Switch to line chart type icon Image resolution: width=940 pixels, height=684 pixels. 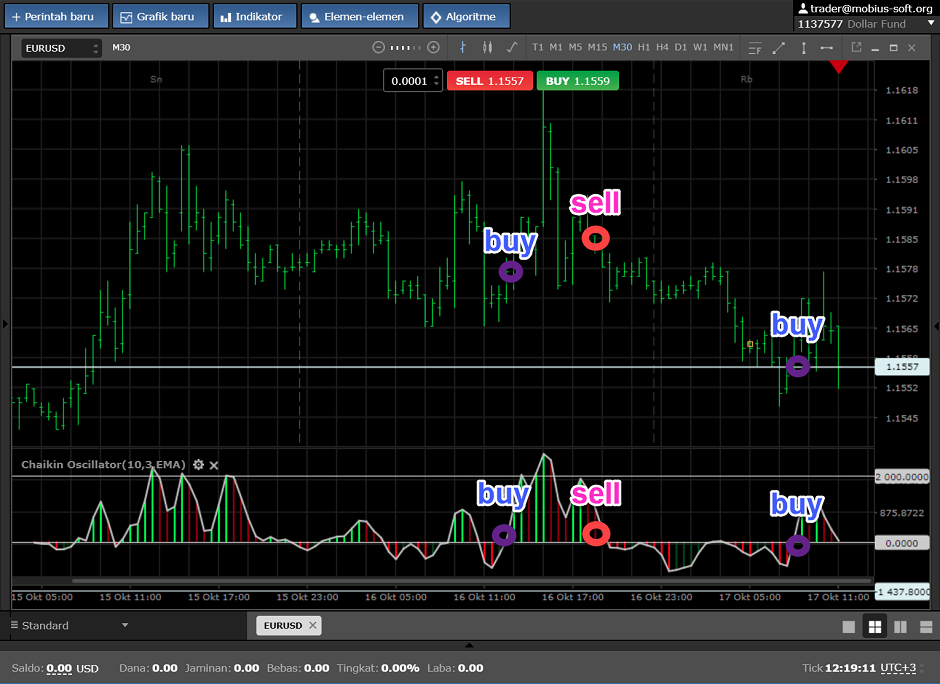[x=512, y=47]
